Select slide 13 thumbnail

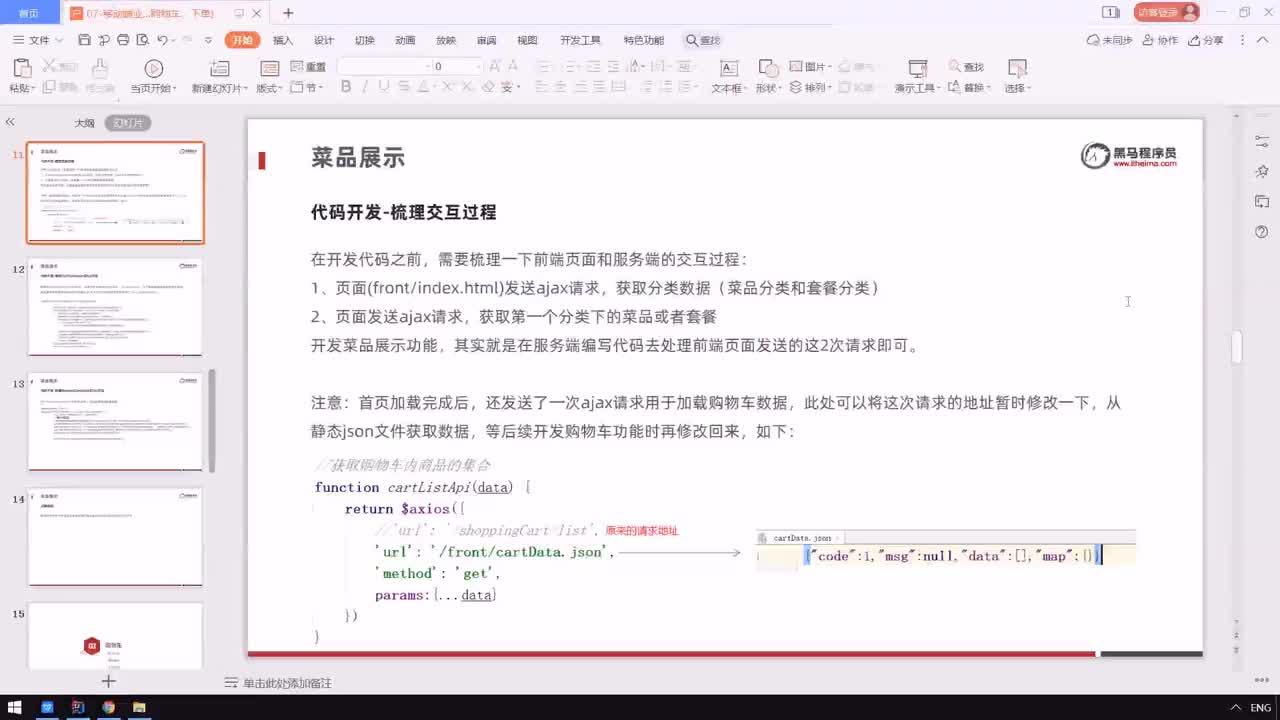115,421
